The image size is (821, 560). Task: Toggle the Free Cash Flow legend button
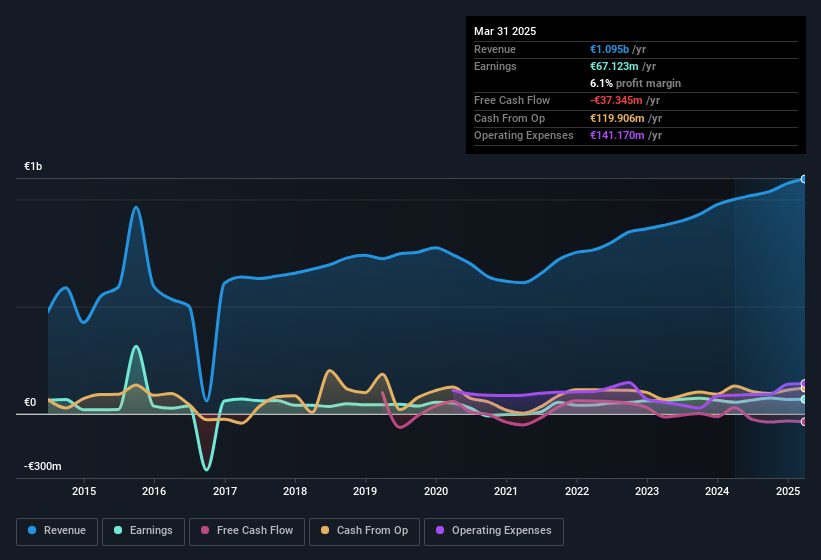tap(247, 531)
